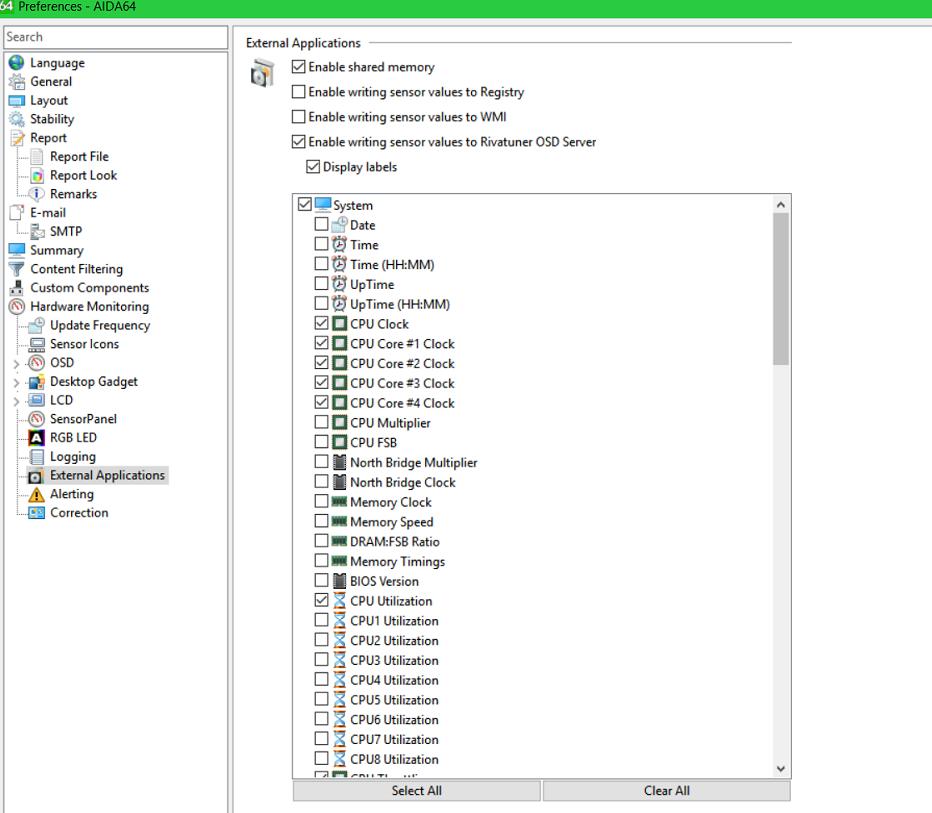Click the CPU Utilization hourglass icon
Viewport: 932px width, 813px height.
[339, 601]
